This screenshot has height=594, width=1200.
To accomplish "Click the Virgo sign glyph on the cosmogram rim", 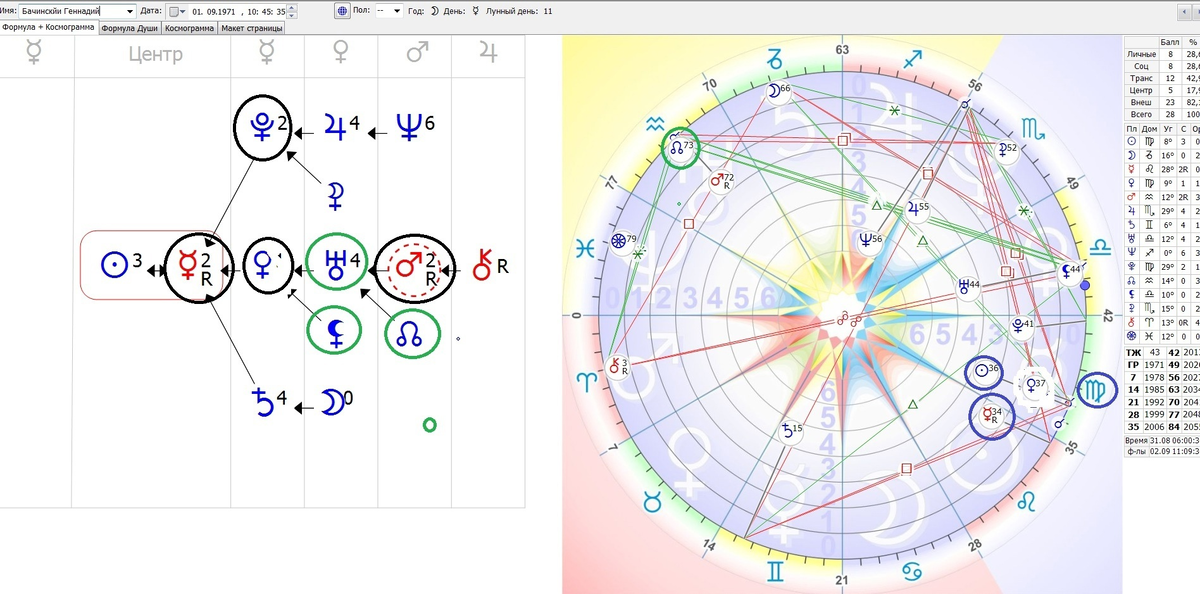I will [1098, 390].
